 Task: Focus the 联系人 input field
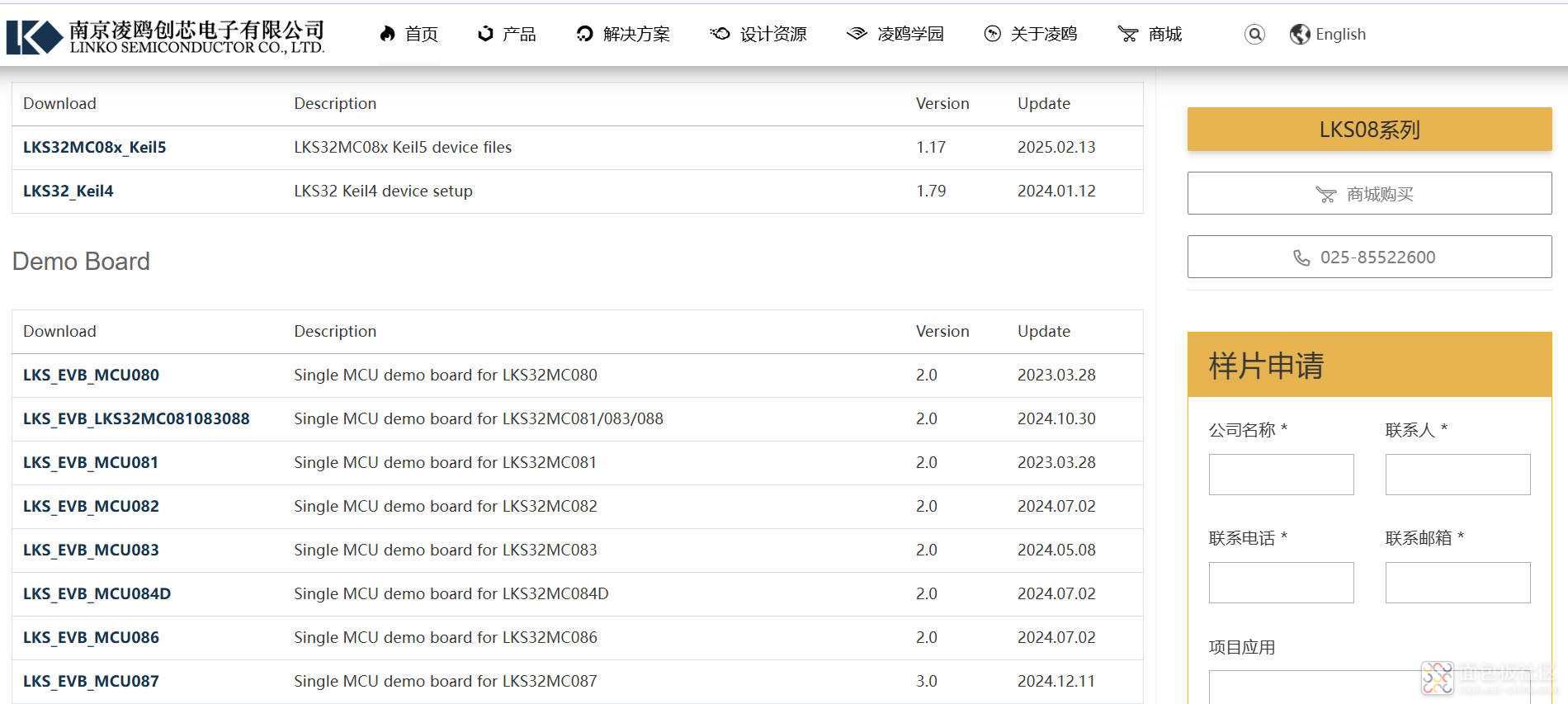point(1457,475)
